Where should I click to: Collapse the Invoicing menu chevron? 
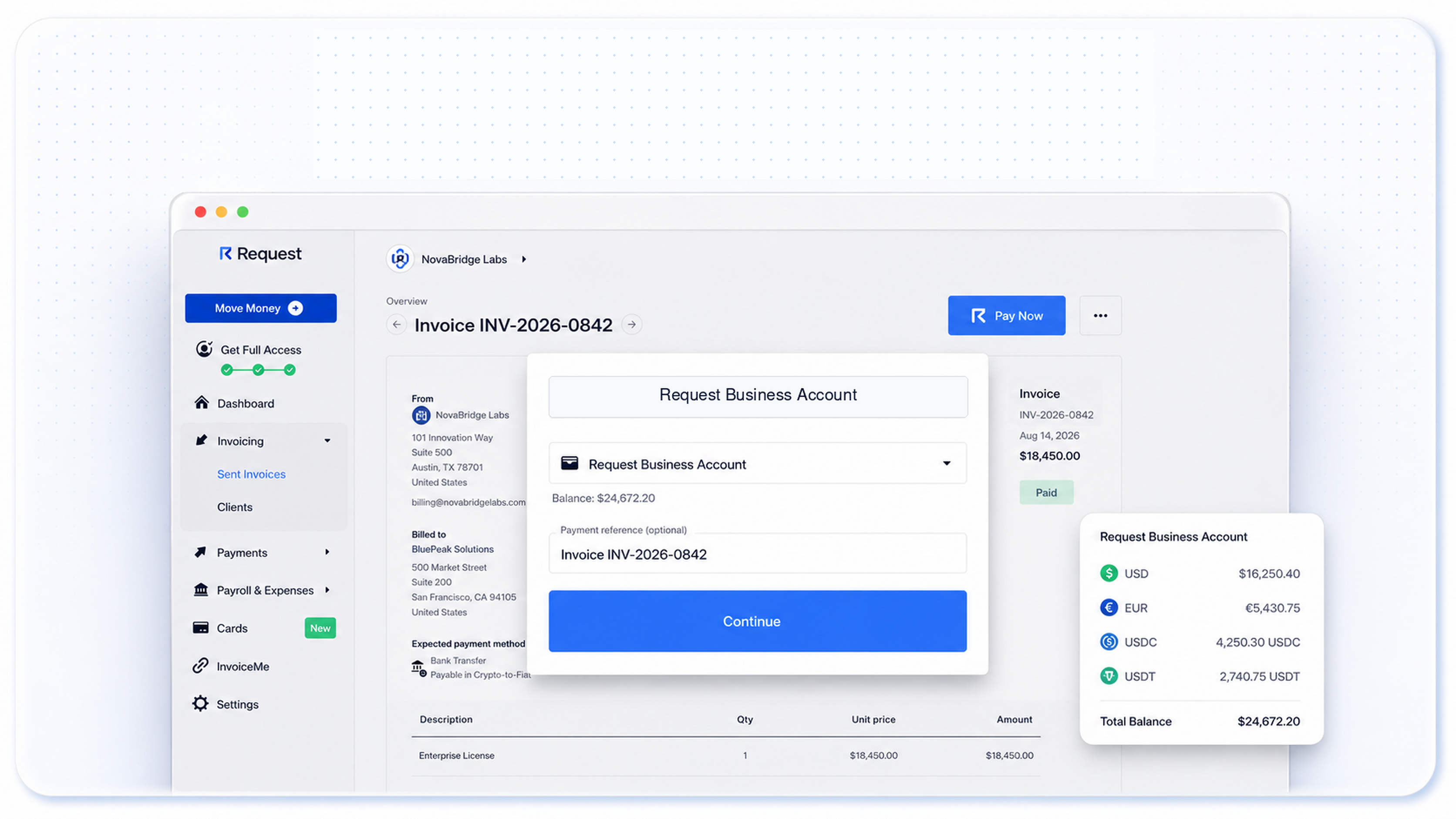[327, 440]
